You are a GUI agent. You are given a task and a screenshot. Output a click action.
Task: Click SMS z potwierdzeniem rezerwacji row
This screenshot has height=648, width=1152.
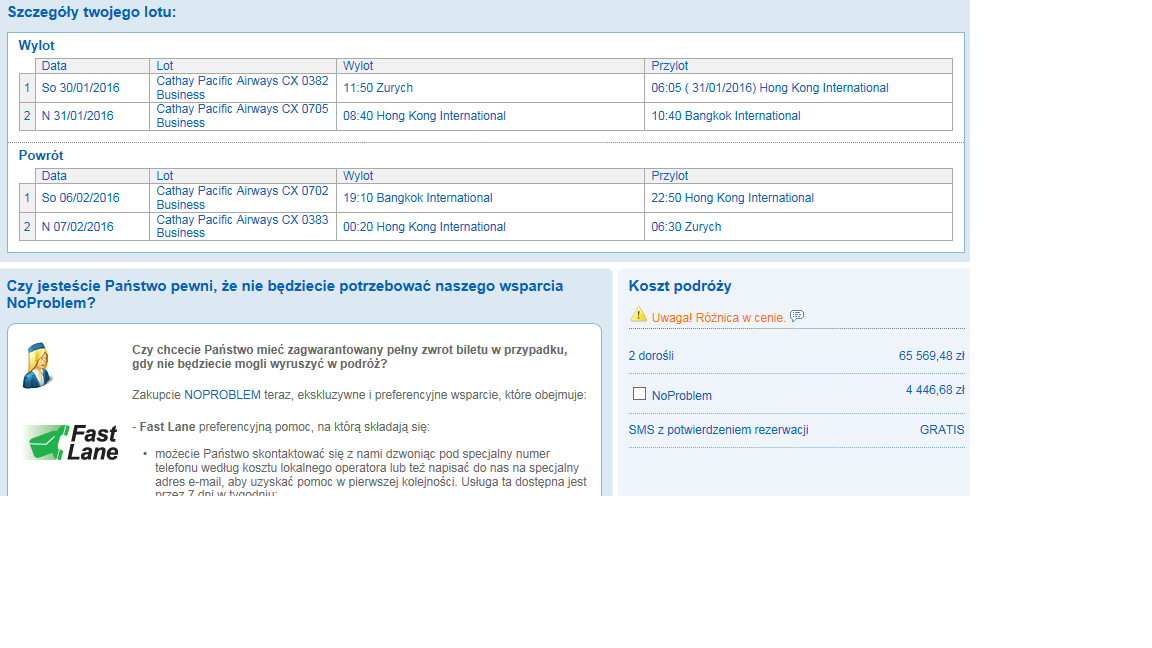pyautogui.click(x=796, y=430)
